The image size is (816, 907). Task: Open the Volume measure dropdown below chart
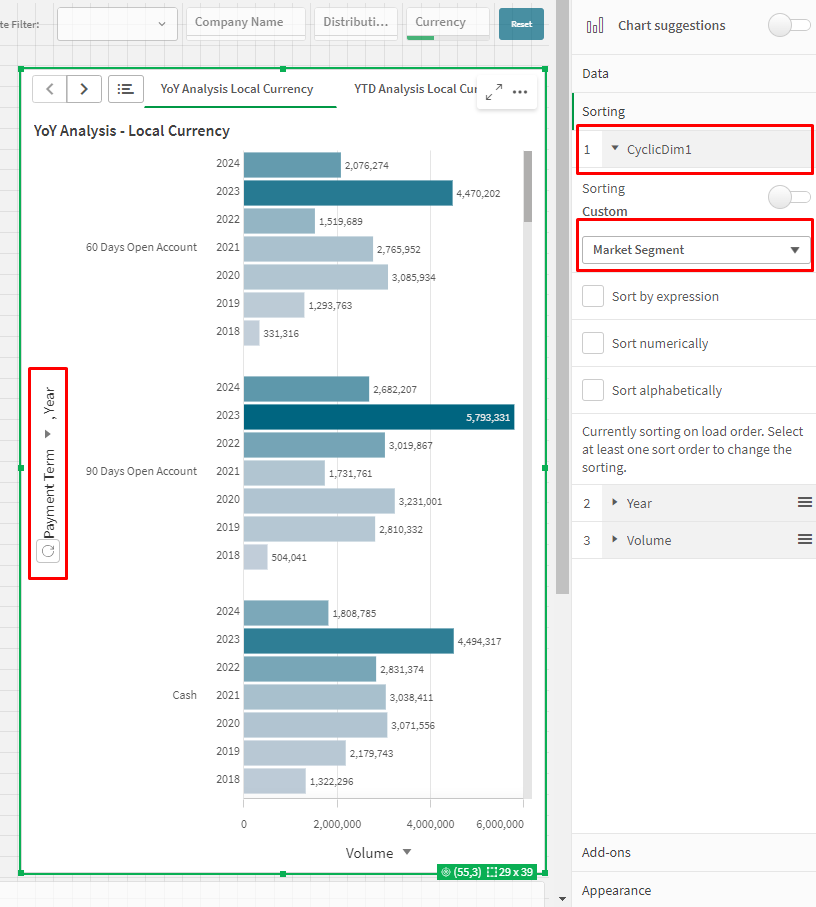coord(407,852)
